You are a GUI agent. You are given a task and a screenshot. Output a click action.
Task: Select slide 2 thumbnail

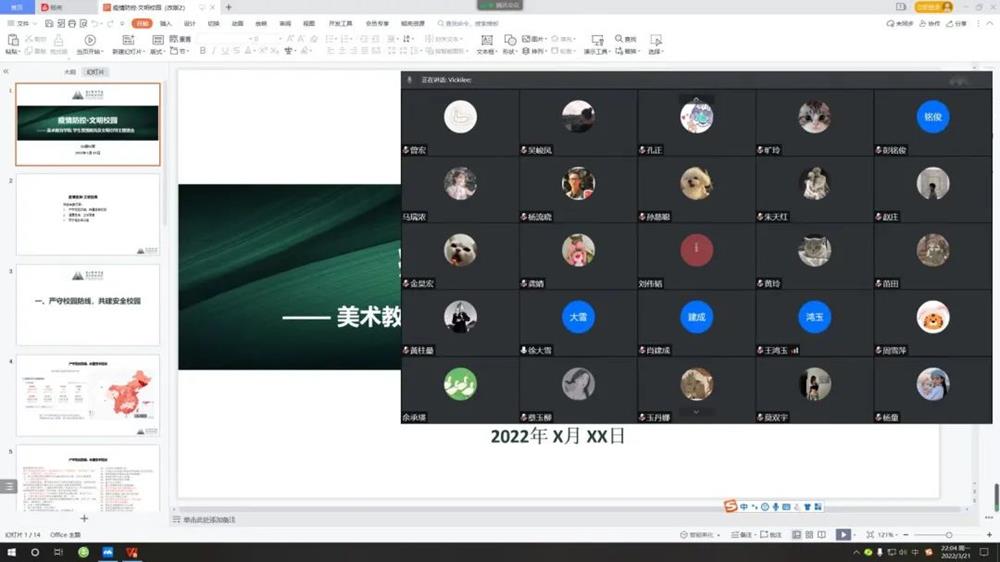88,215
